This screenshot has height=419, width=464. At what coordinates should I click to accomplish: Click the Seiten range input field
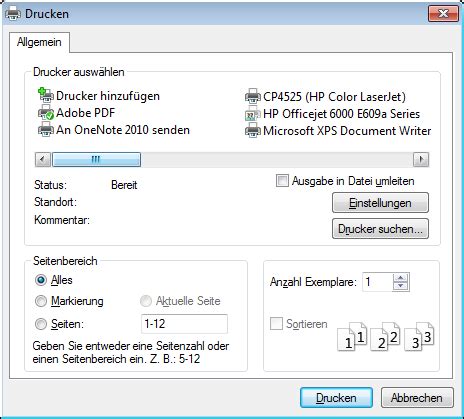pos(184,324)
